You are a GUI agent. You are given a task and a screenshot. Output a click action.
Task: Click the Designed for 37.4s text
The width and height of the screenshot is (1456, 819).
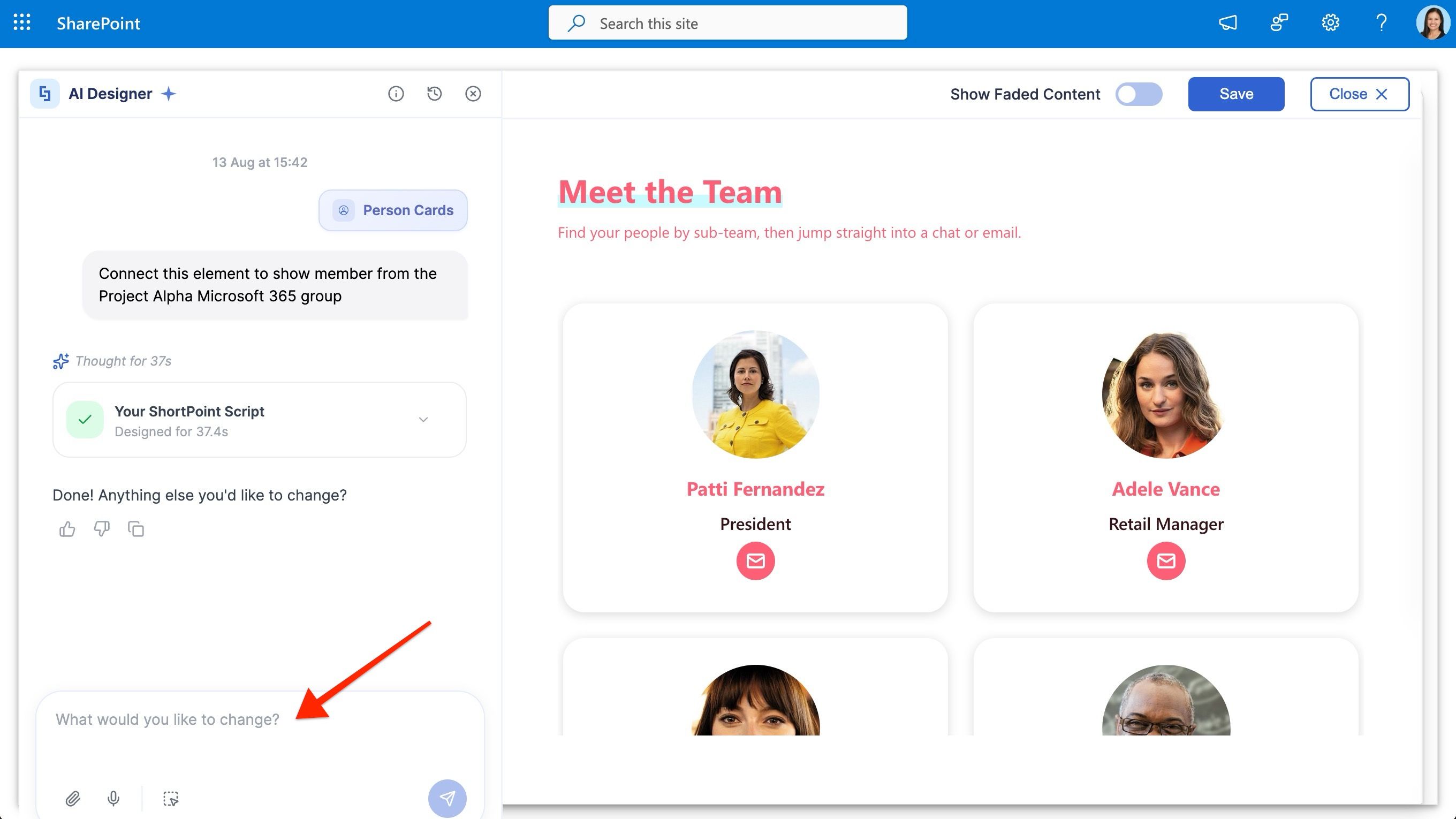point(171,432)
